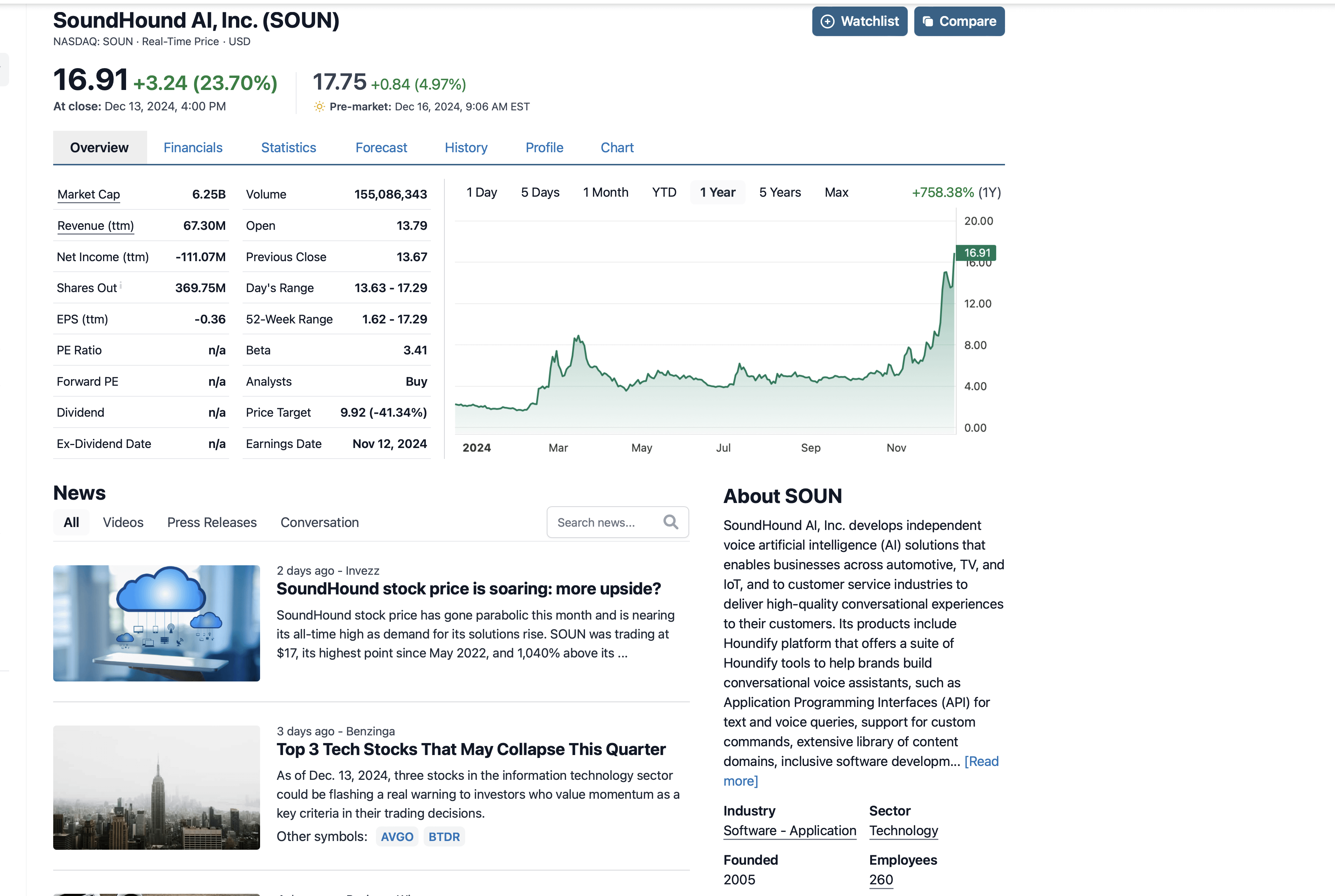Open the Statistics tab
The image size is (1335, 896).
[288, 148]
